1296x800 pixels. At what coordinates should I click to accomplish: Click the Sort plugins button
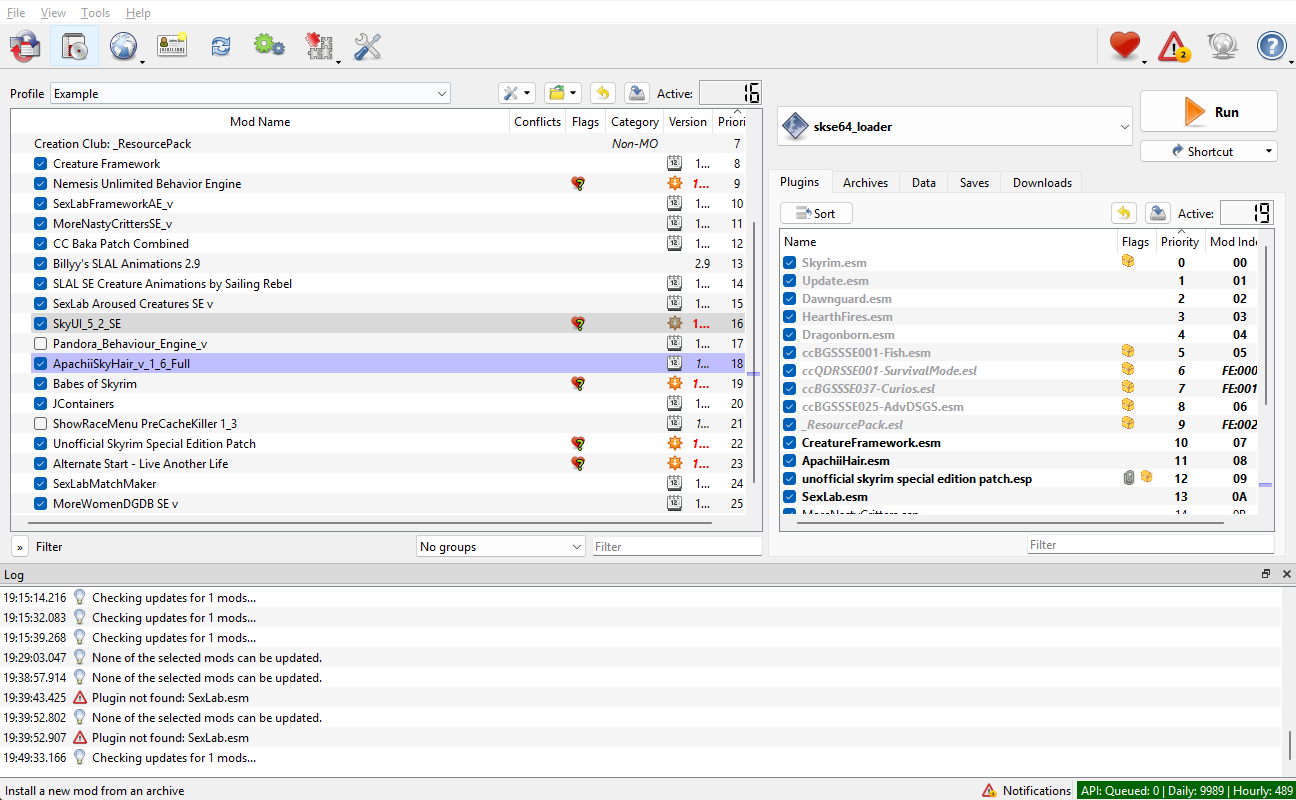pos(816,213)
